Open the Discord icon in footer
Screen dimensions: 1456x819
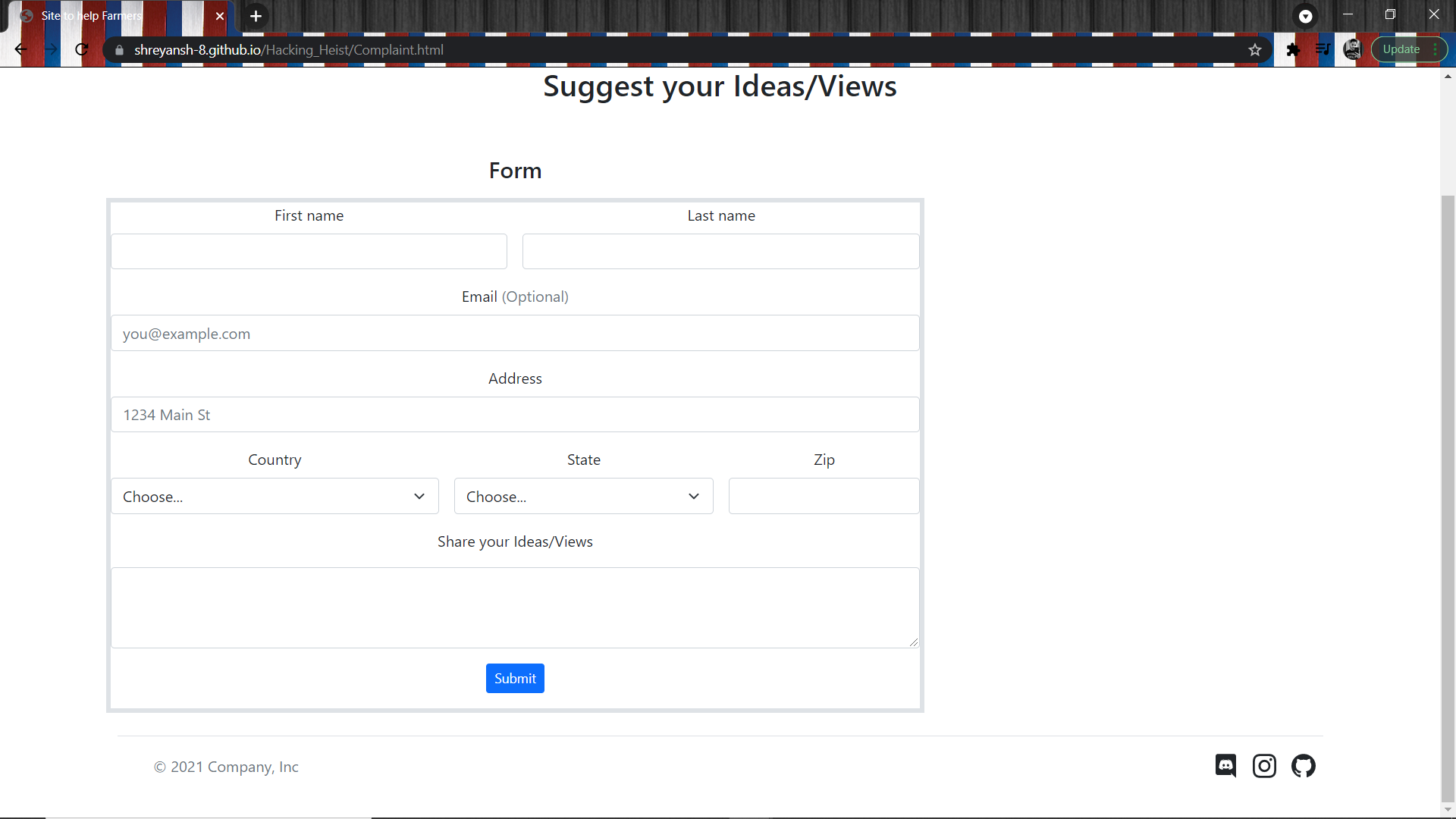coord(1225,766)
